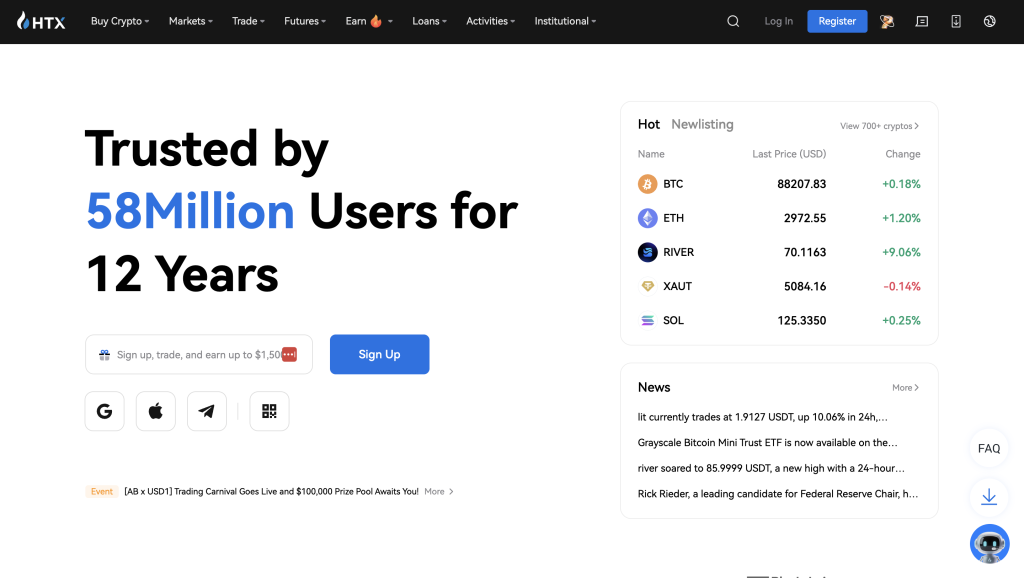Click the app download phone icon in header
1024x578 pixels.
coord(955,21)
